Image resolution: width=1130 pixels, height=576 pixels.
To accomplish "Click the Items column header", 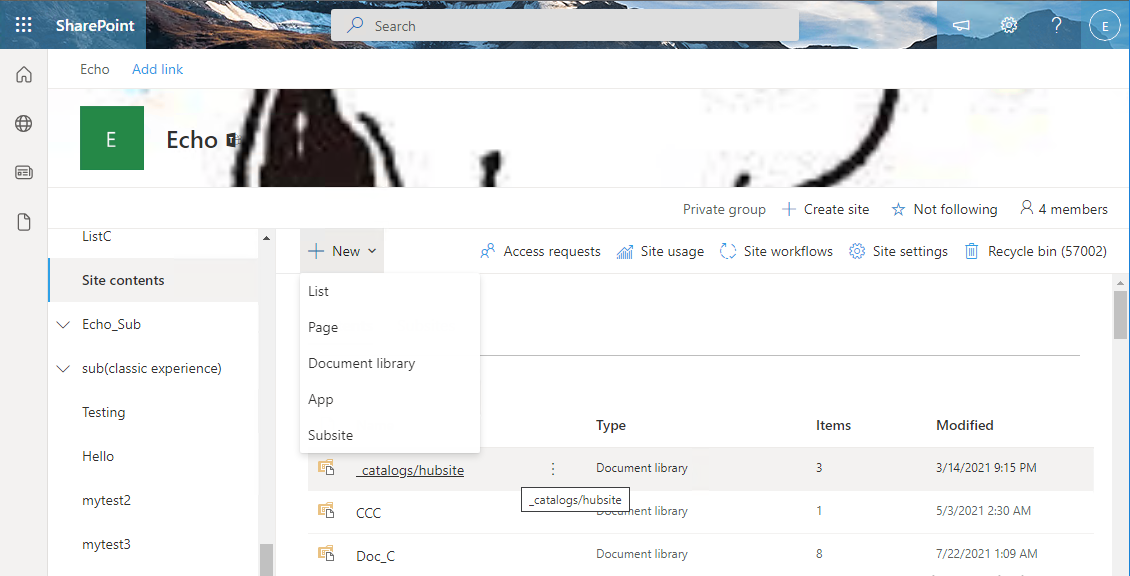I will coord(833,425).
